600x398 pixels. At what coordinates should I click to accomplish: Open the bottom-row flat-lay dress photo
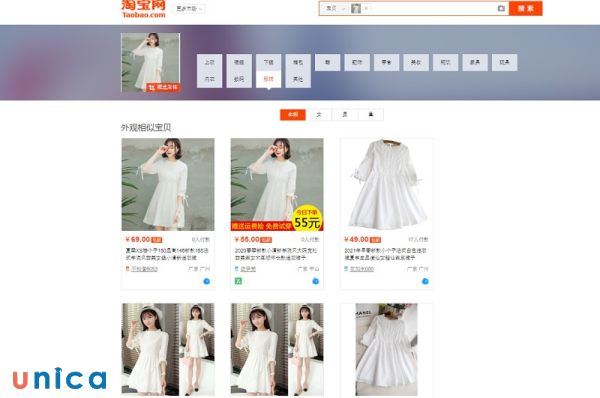click(386, 349)
